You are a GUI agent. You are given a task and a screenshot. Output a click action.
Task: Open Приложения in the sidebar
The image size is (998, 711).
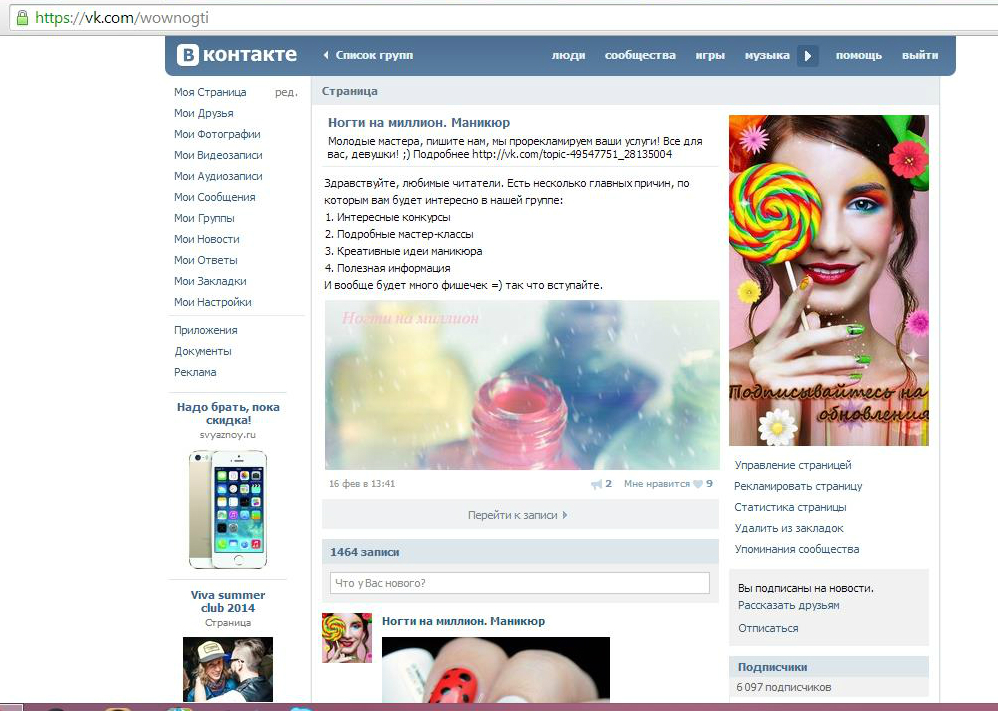(206, 330)
